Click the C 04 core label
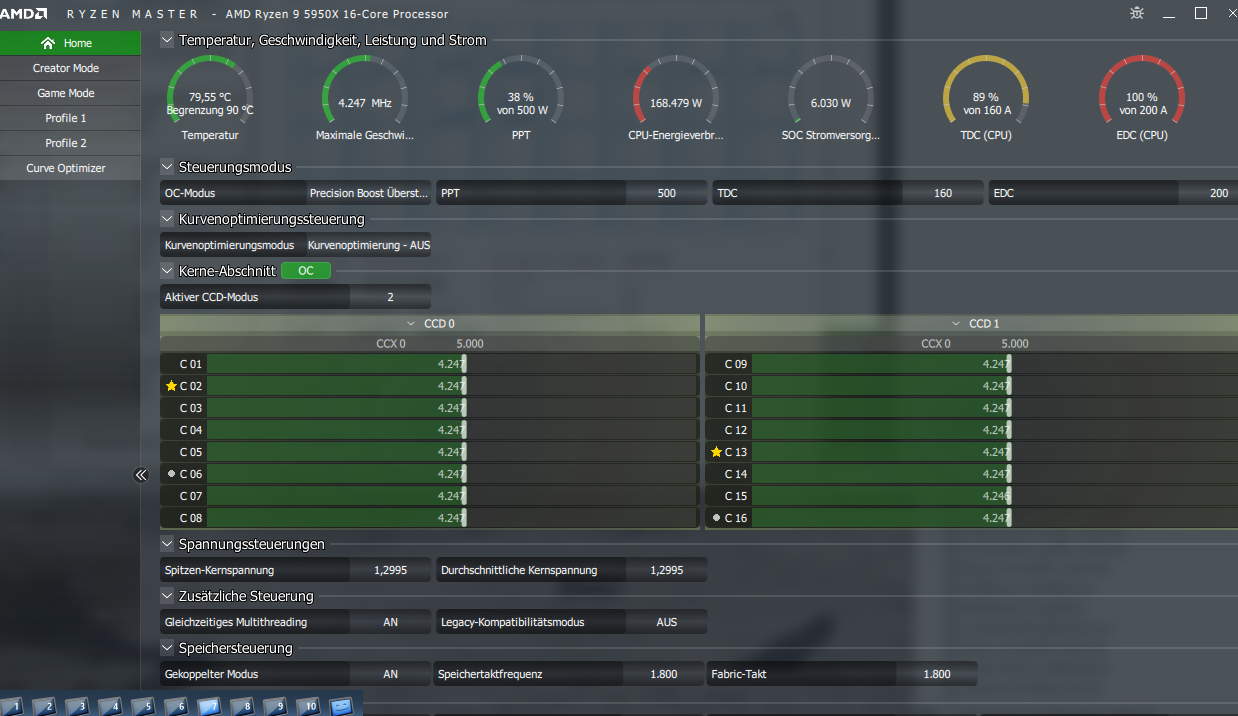Screen dimensions: 1238x716 tap(191, 430)
